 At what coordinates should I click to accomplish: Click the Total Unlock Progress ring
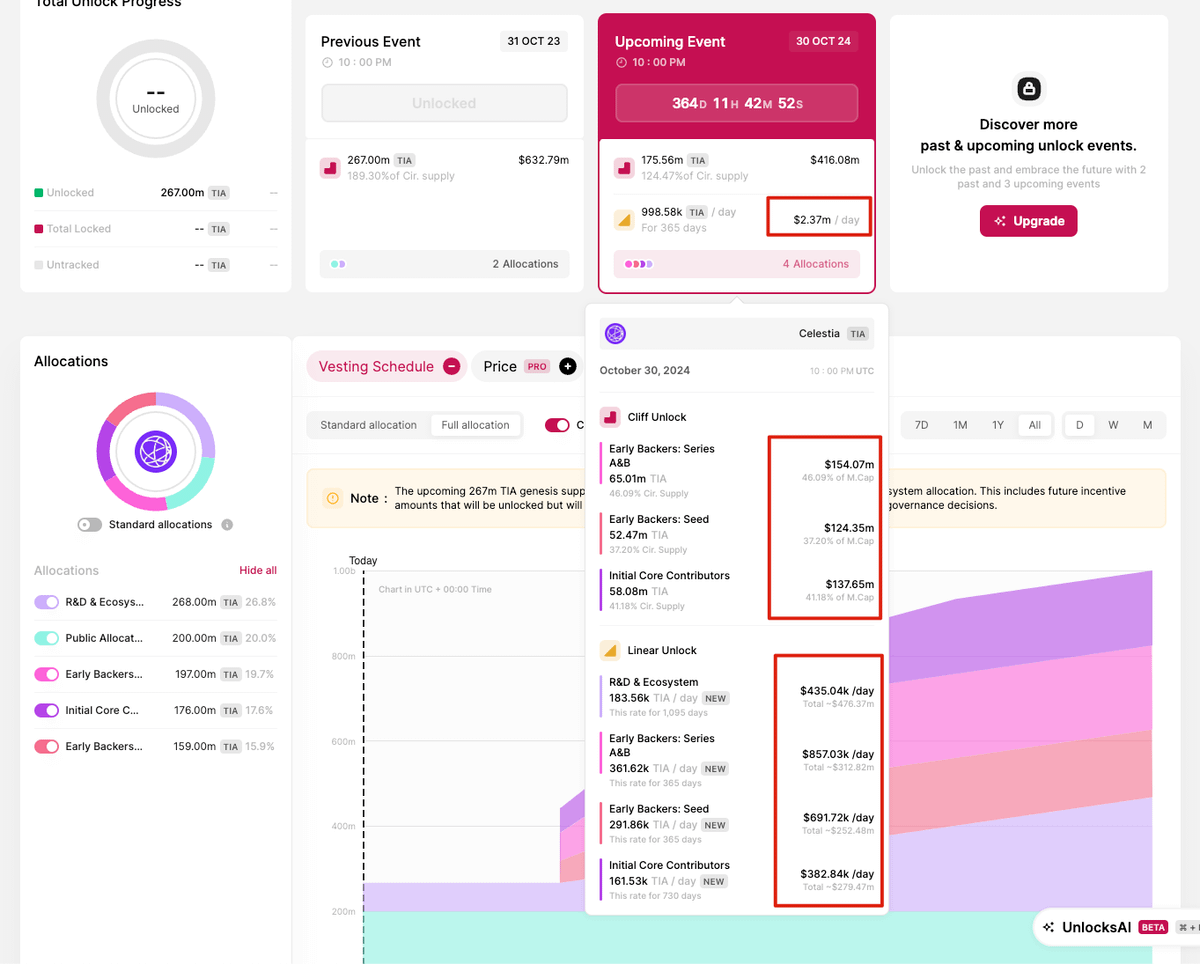pos(156,99)
